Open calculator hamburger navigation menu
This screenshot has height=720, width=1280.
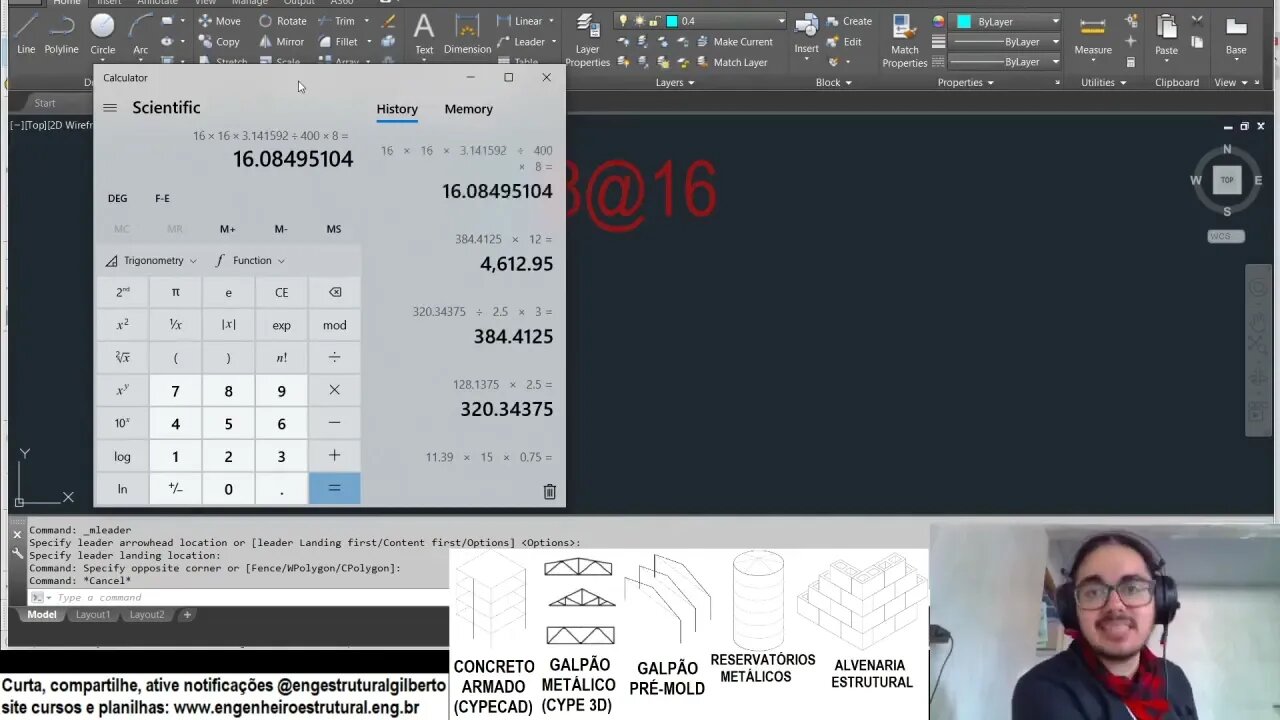(110, 108)
